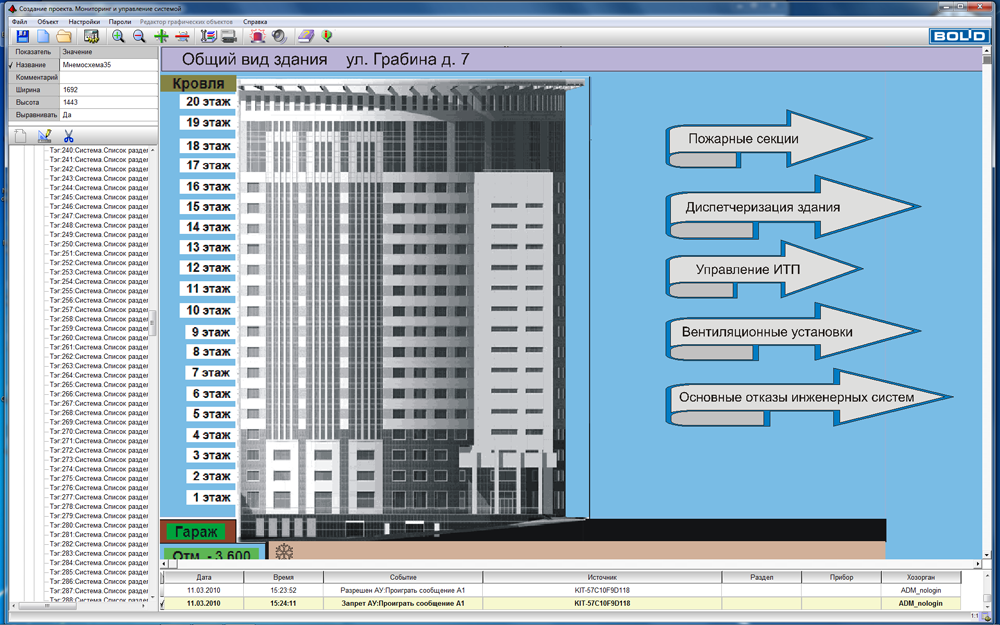Click the scissors cut icon
The width and height of the screenshot is (1000, 625).
[x=69, y=135]
